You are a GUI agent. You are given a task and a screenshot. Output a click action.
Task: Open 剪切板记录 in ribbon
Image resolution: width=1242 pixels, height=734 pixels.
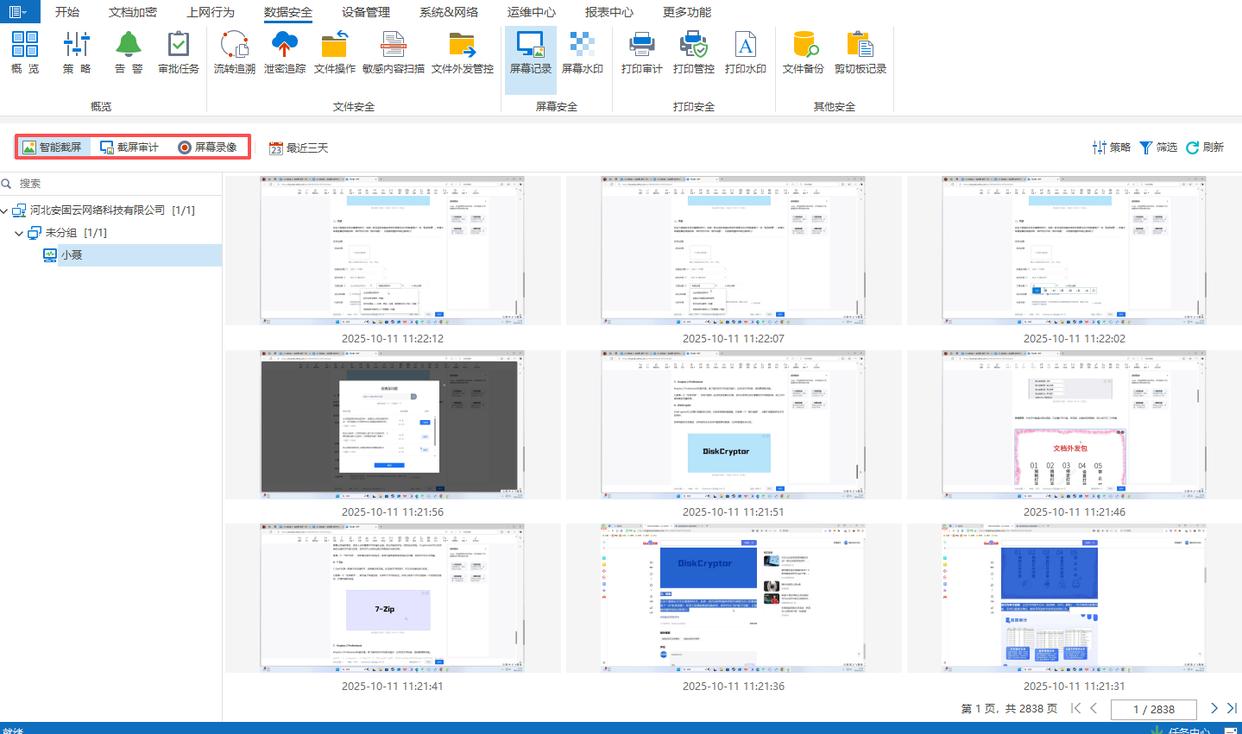pyautogui.click(x=860, y=52)
